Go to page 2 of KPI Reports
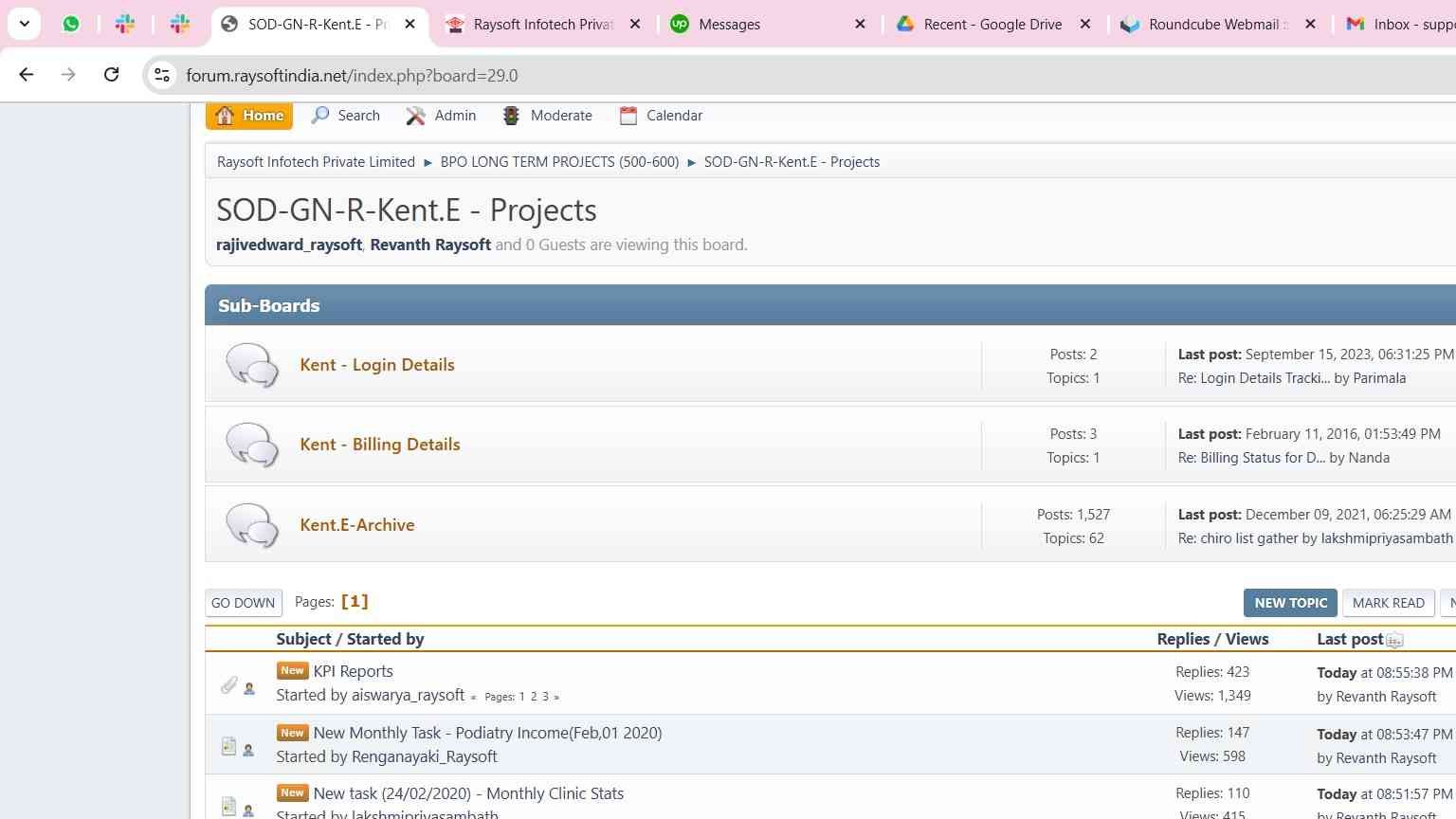This screenshot has width=1456, height=819. click(x=534, y=697)
